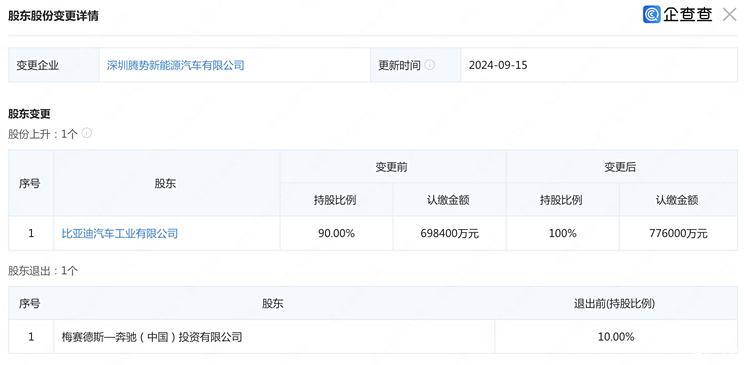744x365 pixels.
Task: Click the info icon beside 股份上升：1个
Action: (x=86, y=133)
